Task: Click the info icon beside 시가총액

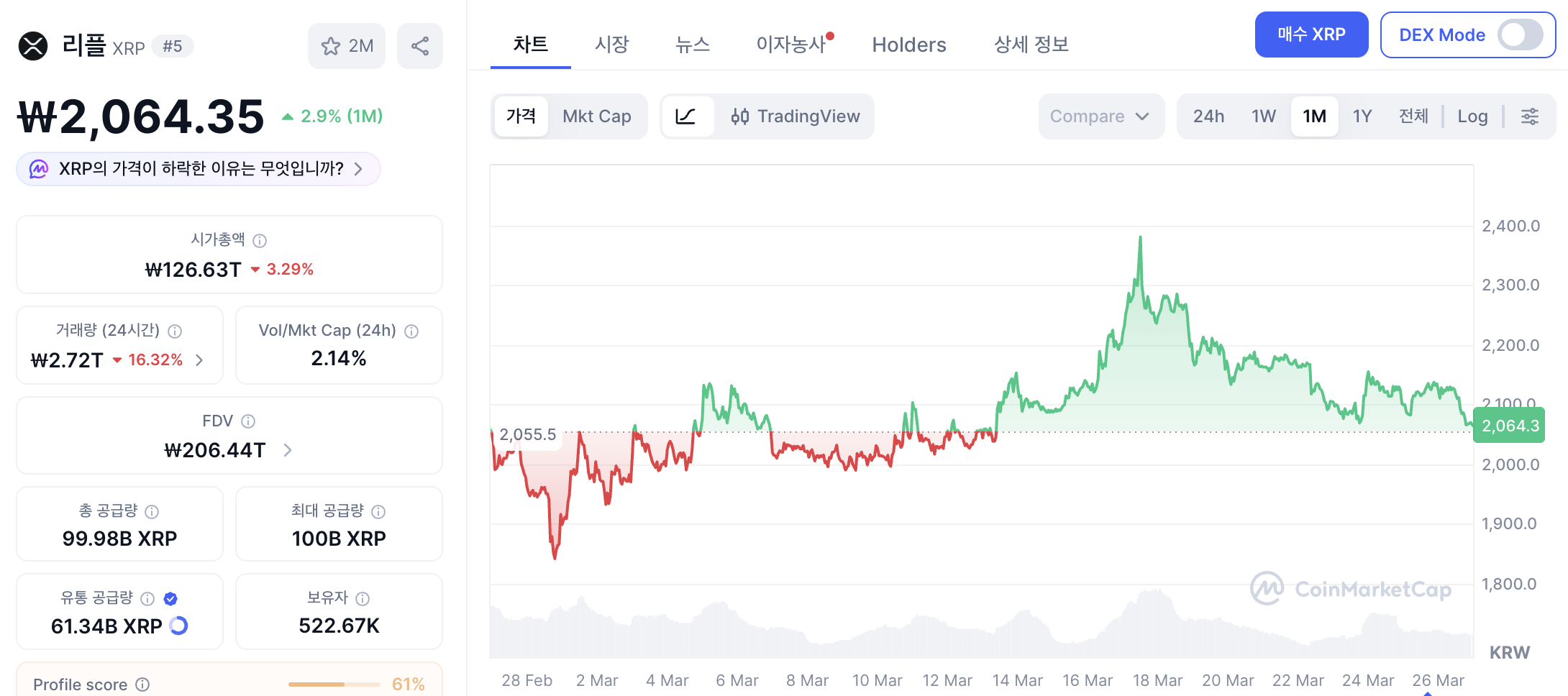Action: [260, 240]
